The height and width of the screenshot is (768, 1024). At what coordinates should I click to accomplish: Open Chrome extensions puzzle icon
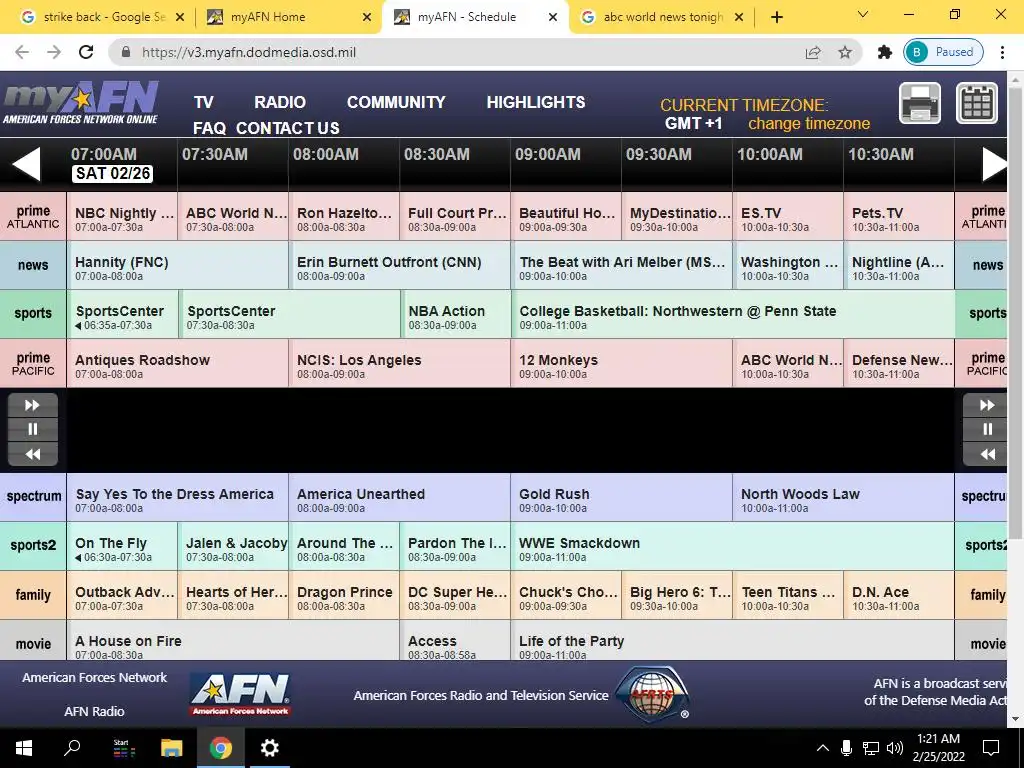(x=885, y=52)
